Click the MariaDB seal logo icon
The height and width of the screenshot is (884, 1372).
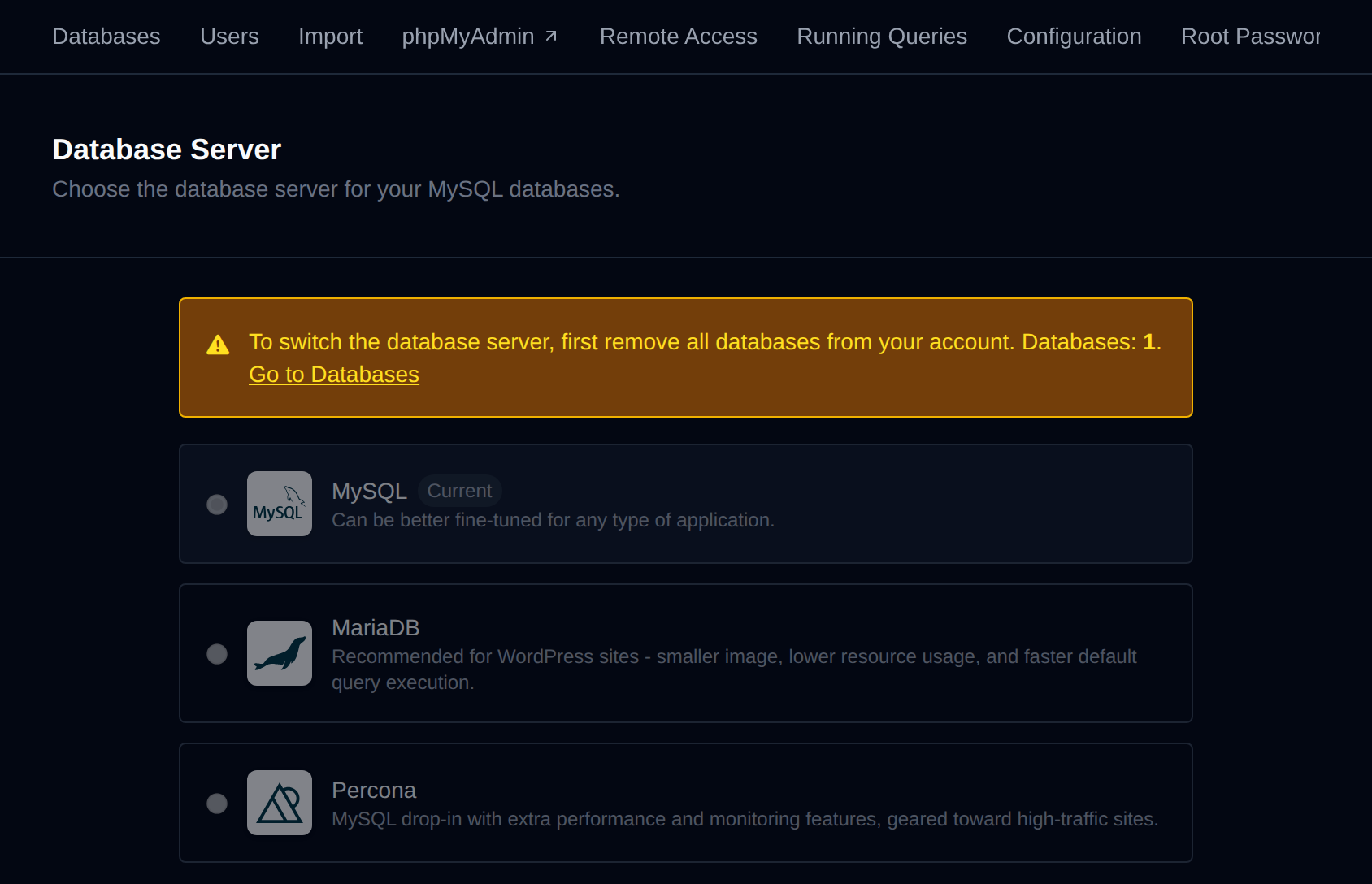280,653
